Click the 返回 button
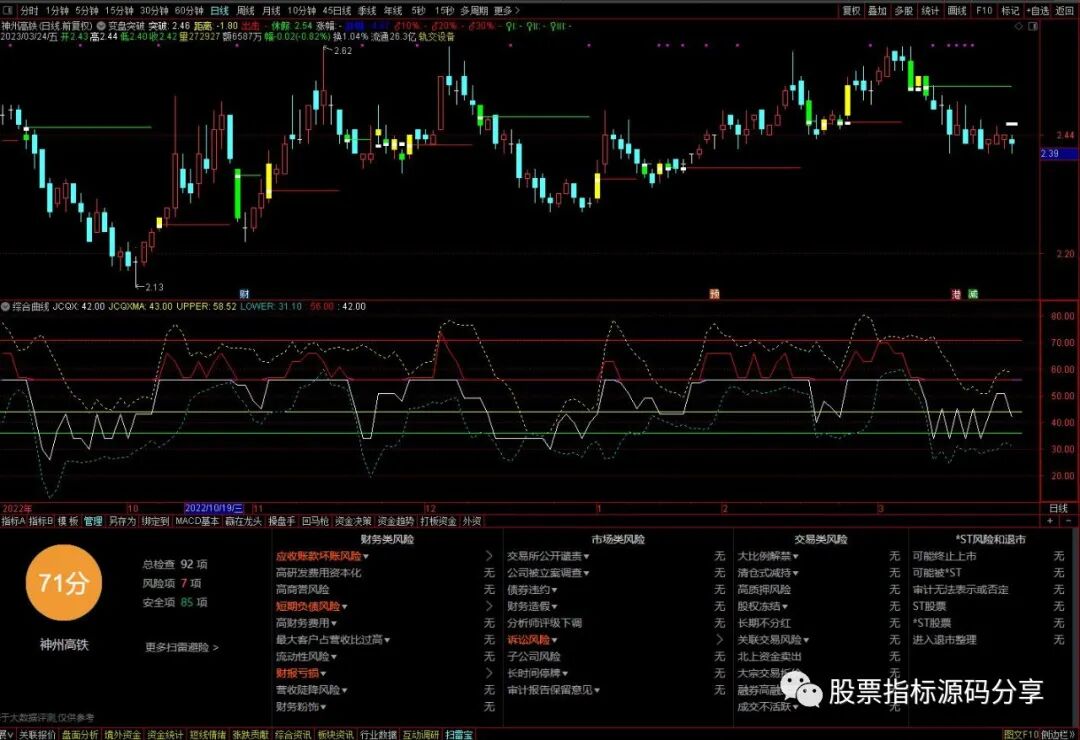Screen dimensions: 1080x740 [1065, 10]
